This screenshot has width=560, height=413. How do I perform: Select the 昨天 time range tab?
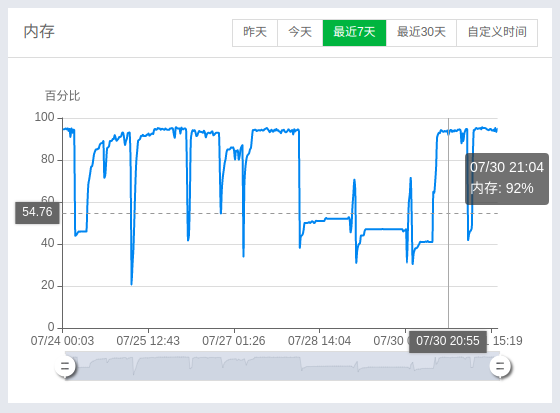tap(255, 33)
